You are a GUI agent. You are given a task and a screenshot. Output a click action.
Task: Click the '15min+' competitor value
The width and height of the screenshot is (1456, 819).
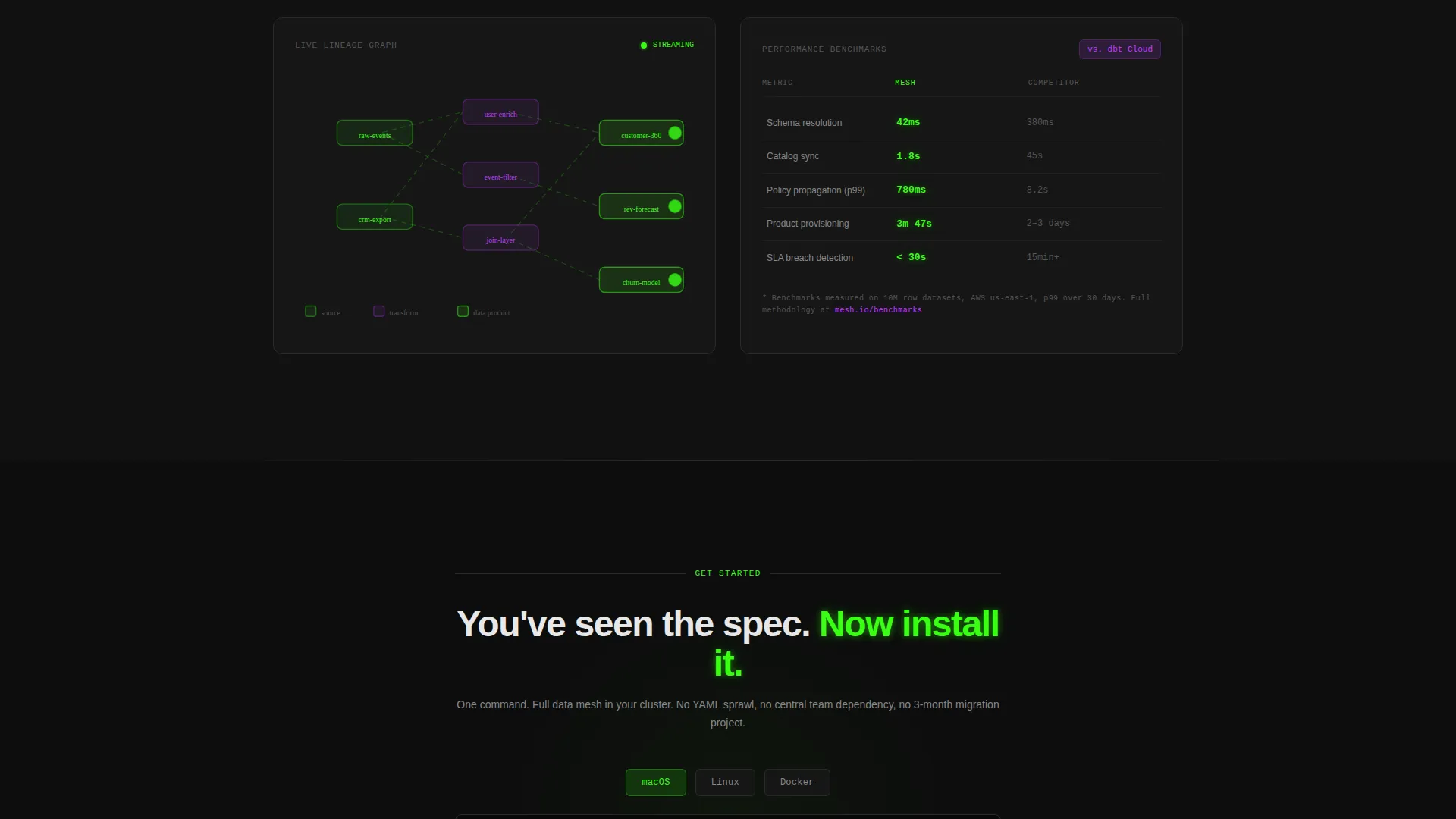point(1043,257)
